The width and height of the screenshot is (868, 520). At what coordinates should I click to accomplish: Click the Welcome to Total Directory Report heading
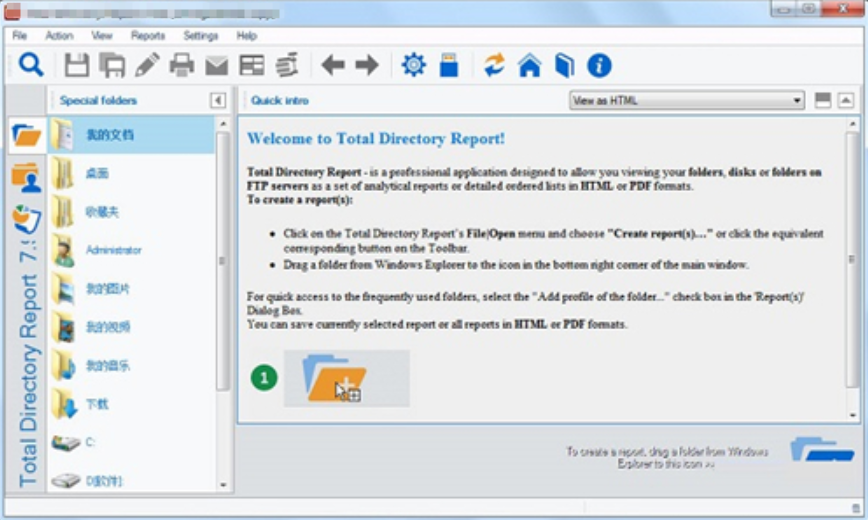(x=376, y=138)
